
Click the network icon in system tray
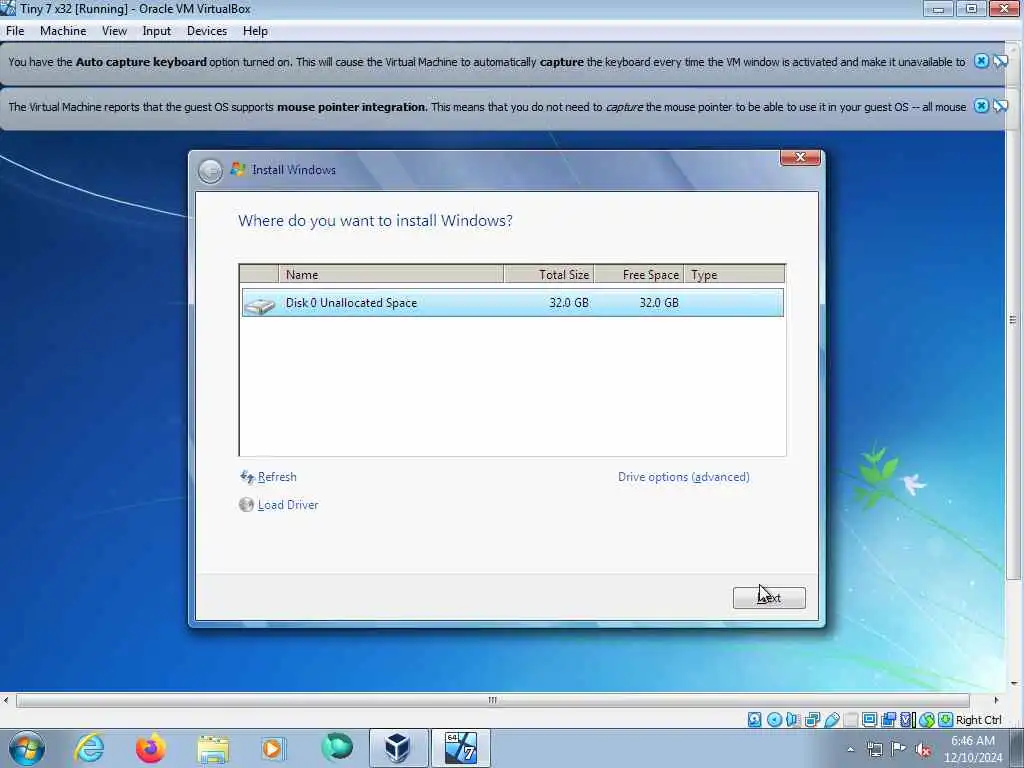[874, 749]
